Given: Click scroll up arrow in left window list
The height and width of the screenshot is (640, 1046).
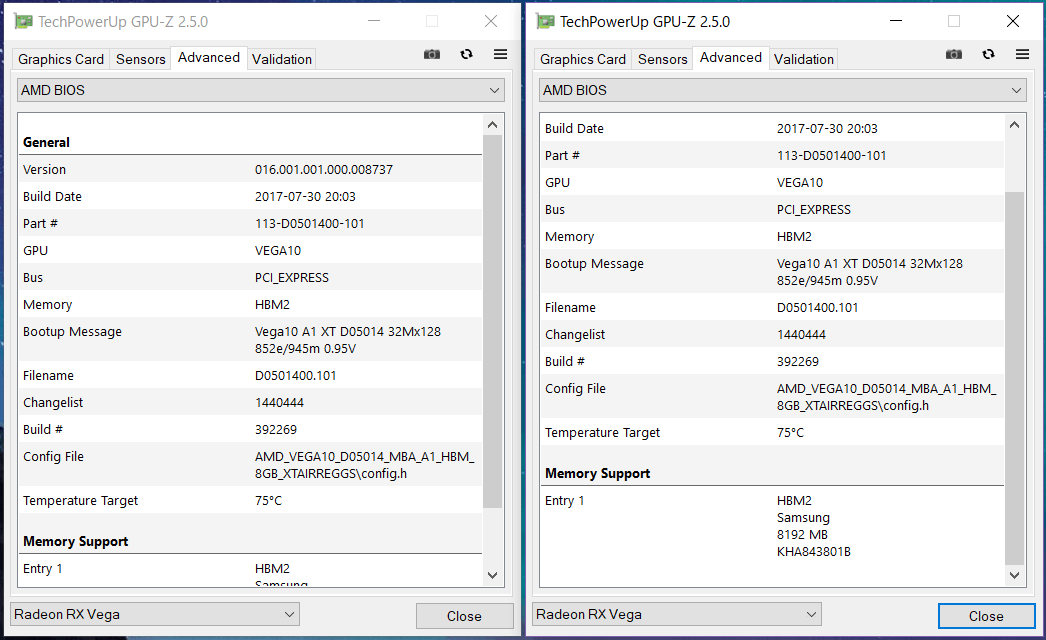Looking at the screenshot, I should [x=492, y=125].
